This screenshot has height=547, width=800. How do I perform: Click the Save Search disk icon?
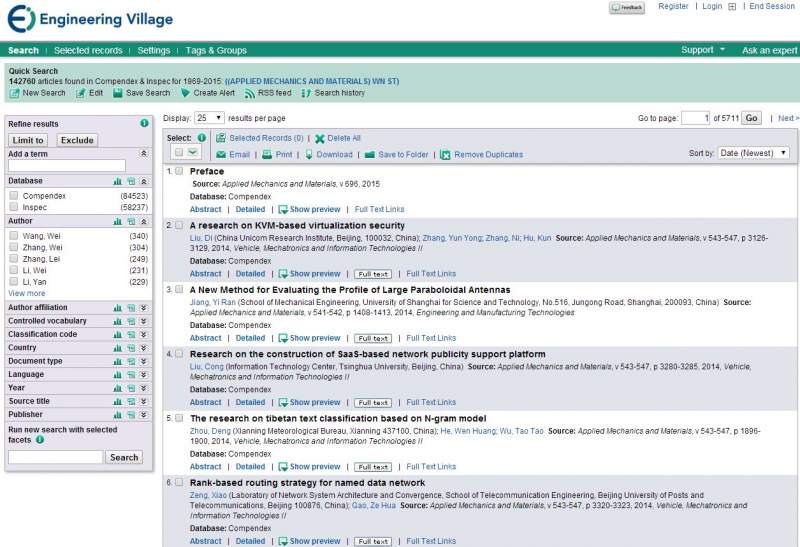[118, 93]
